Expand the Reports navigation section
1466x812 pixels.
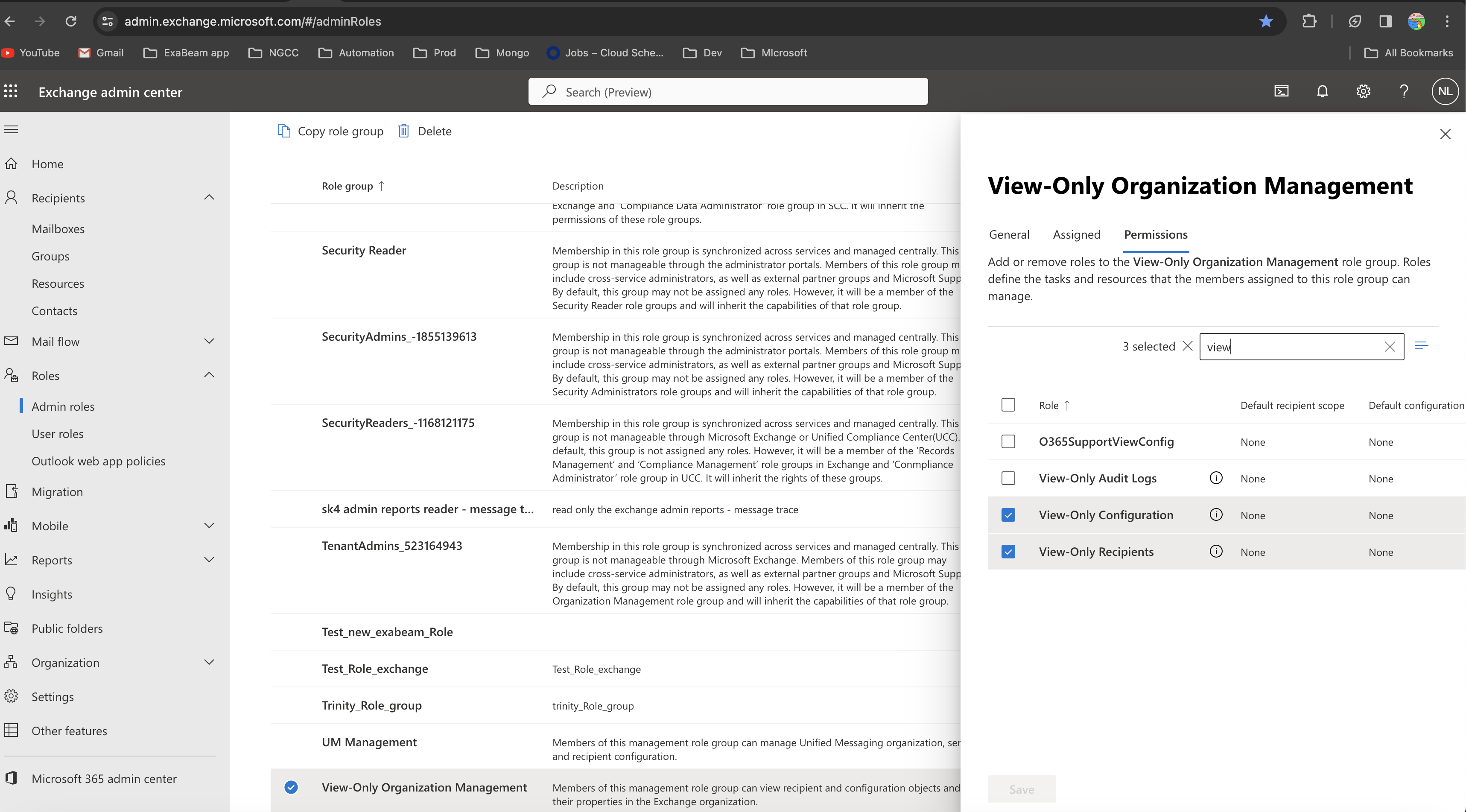point(209,560)
